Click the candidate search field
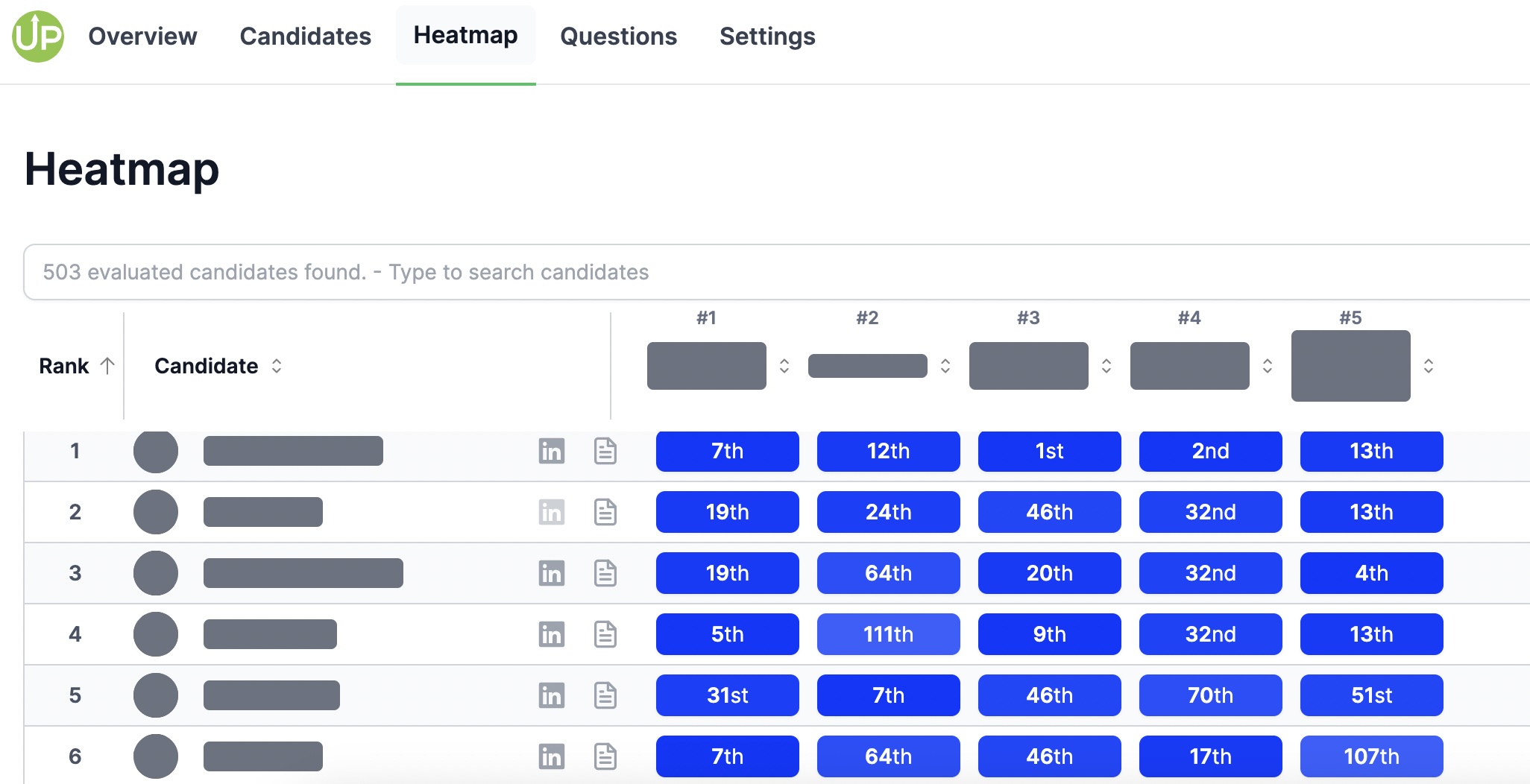Viewport: 1530px width, 784px height. (746, 272)
